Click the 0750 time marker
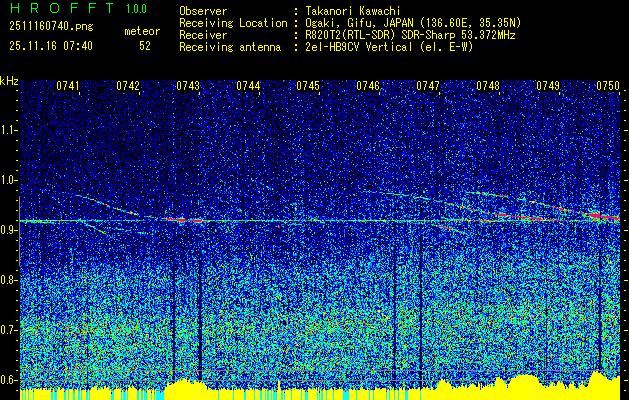 click(608, 86)
